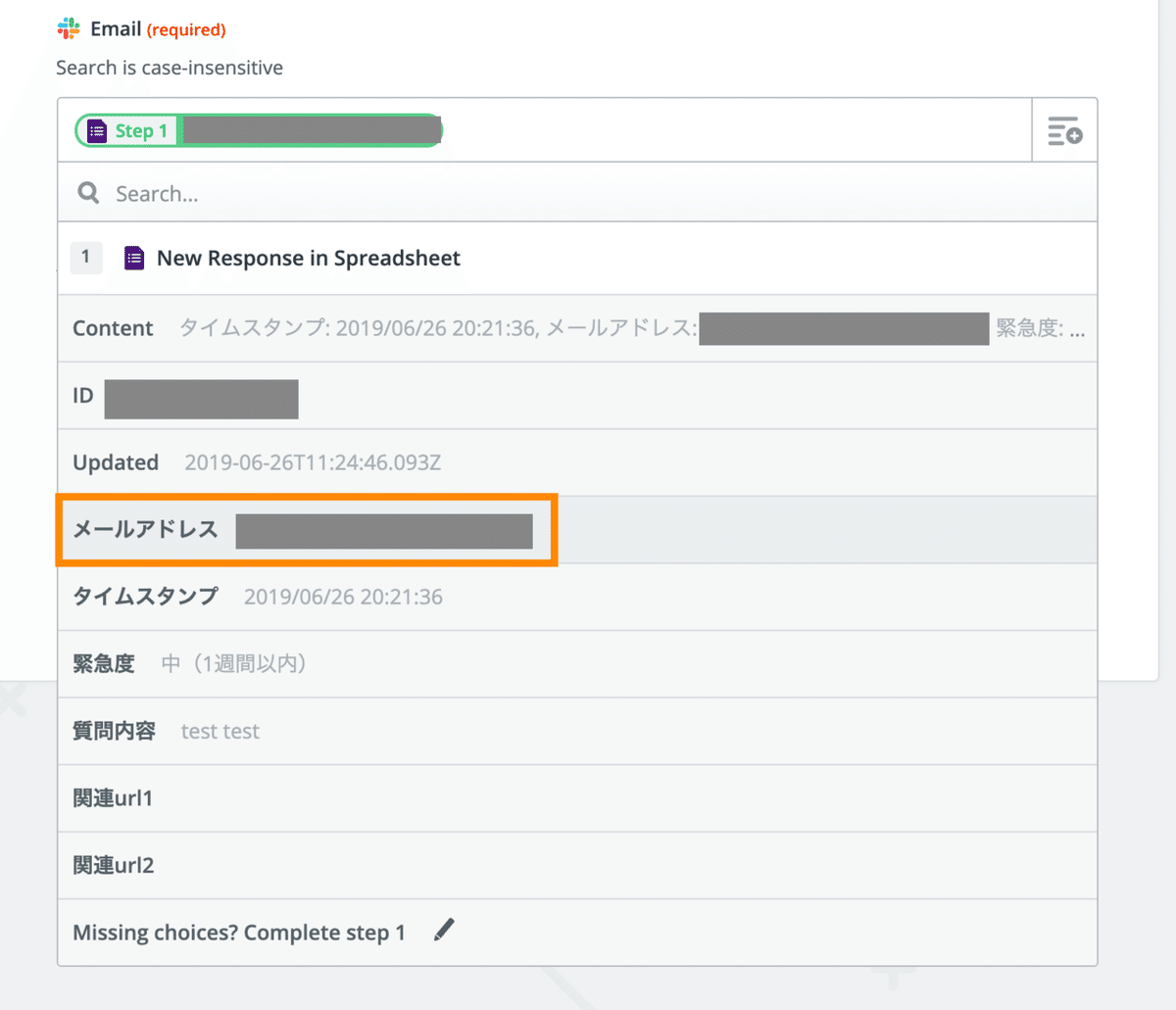Collapse New Response in Spreadsheet header
Image resolution: width=1176 pixels, height=1010 pixels.
pos(309,258)
